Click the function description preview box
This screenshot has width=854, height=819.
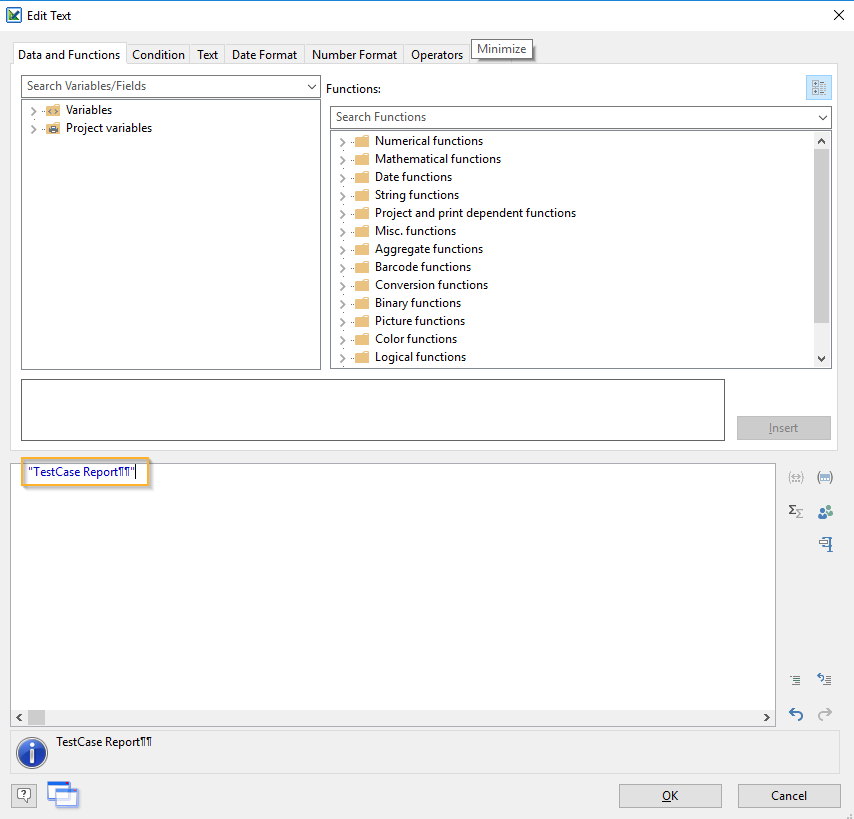point(373,410)
